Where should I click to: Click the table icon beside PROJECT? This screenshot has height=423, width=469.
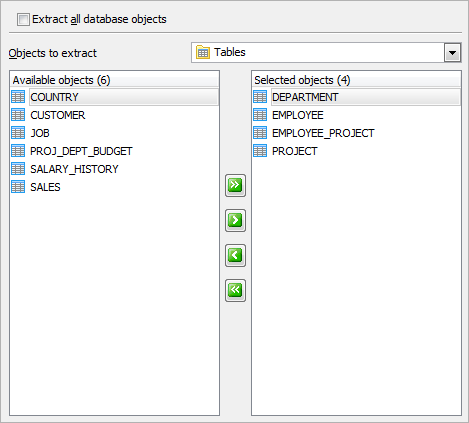260,151
